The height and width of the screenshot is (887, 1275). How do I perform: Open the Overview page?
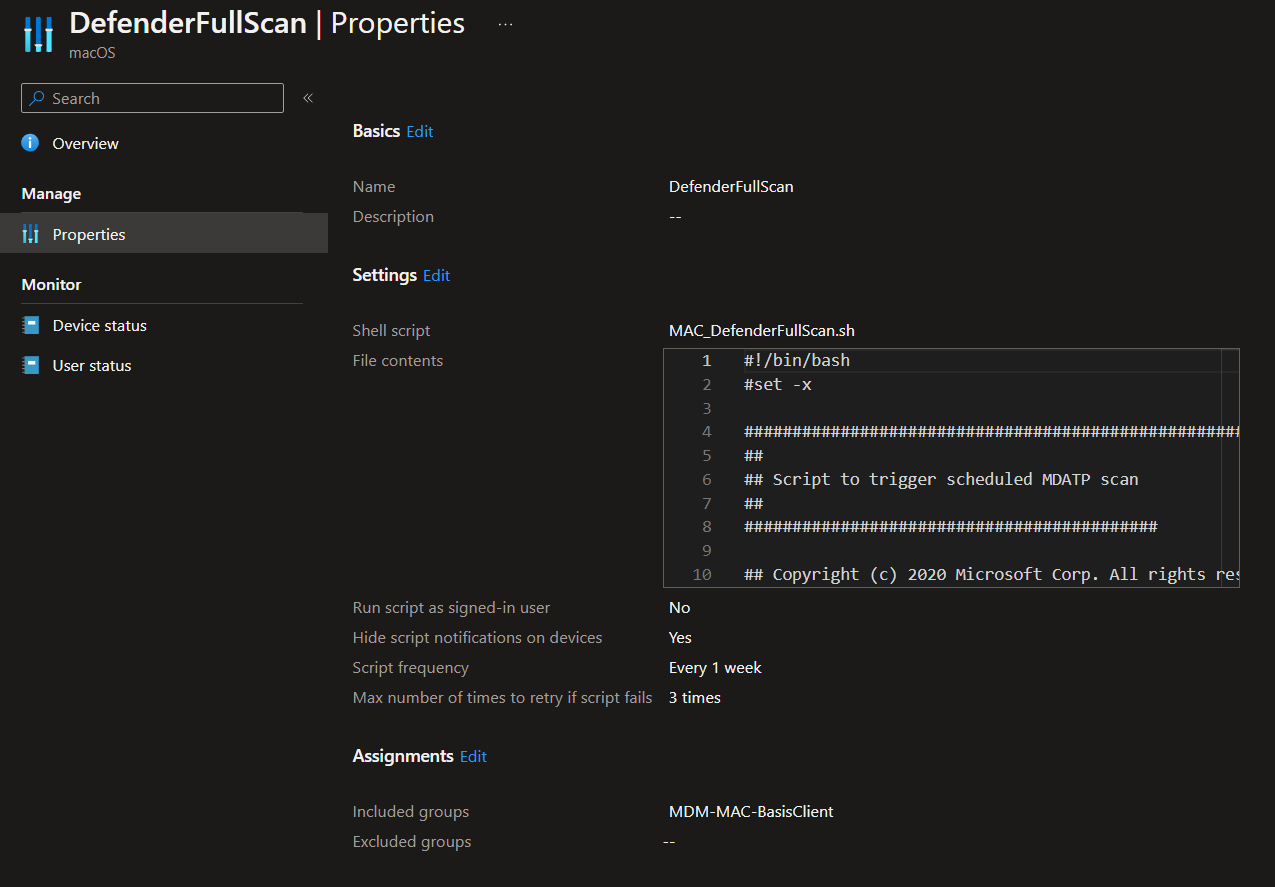[85, 143]
